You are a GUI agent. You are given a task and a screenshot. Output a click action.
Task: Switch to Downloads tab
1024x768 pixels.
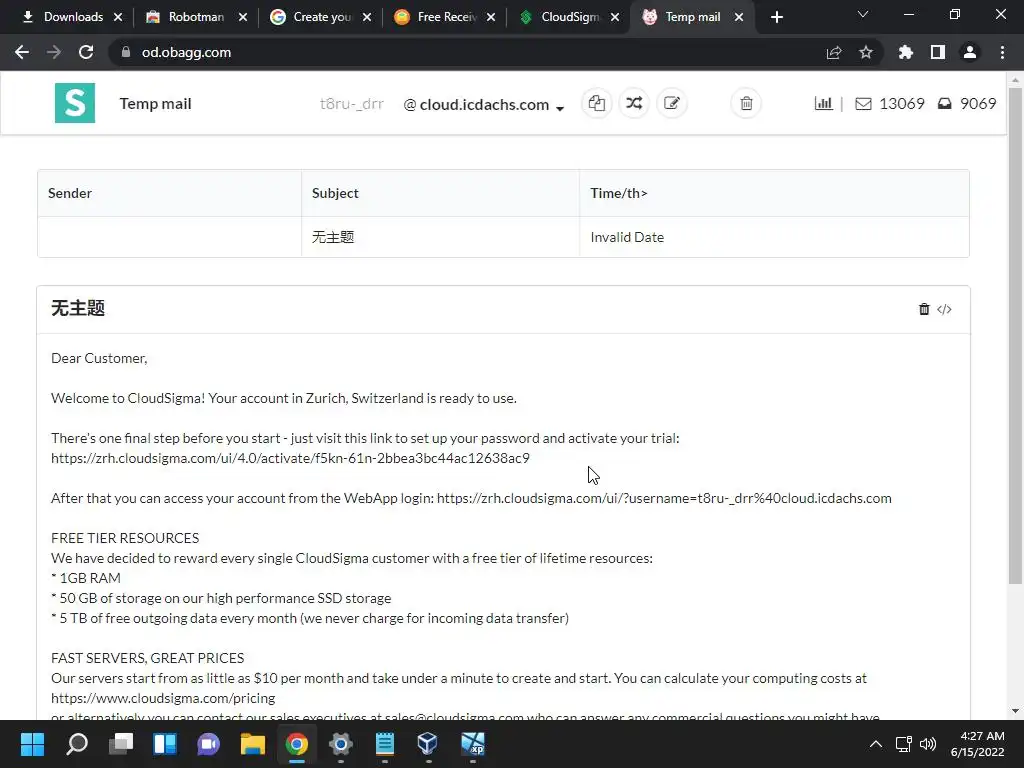[63, 17]
